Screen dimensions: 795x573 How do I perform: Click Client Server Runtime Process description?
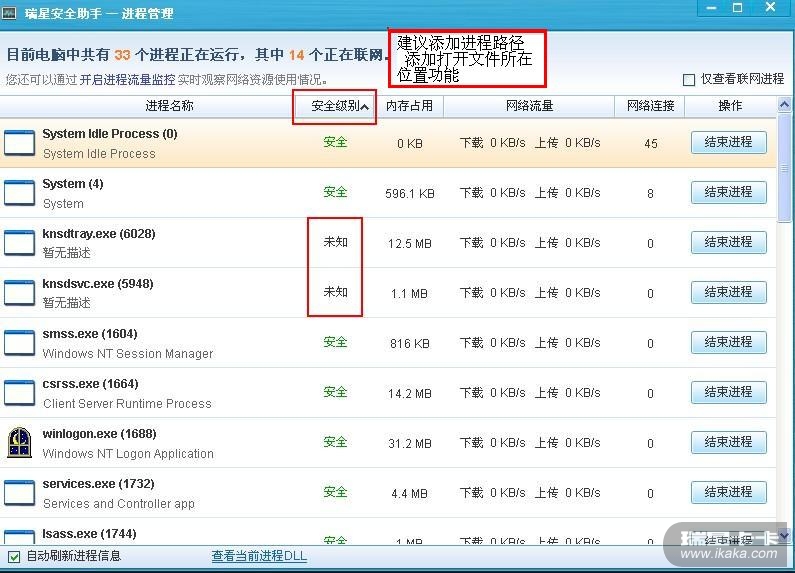pos(127,404)
